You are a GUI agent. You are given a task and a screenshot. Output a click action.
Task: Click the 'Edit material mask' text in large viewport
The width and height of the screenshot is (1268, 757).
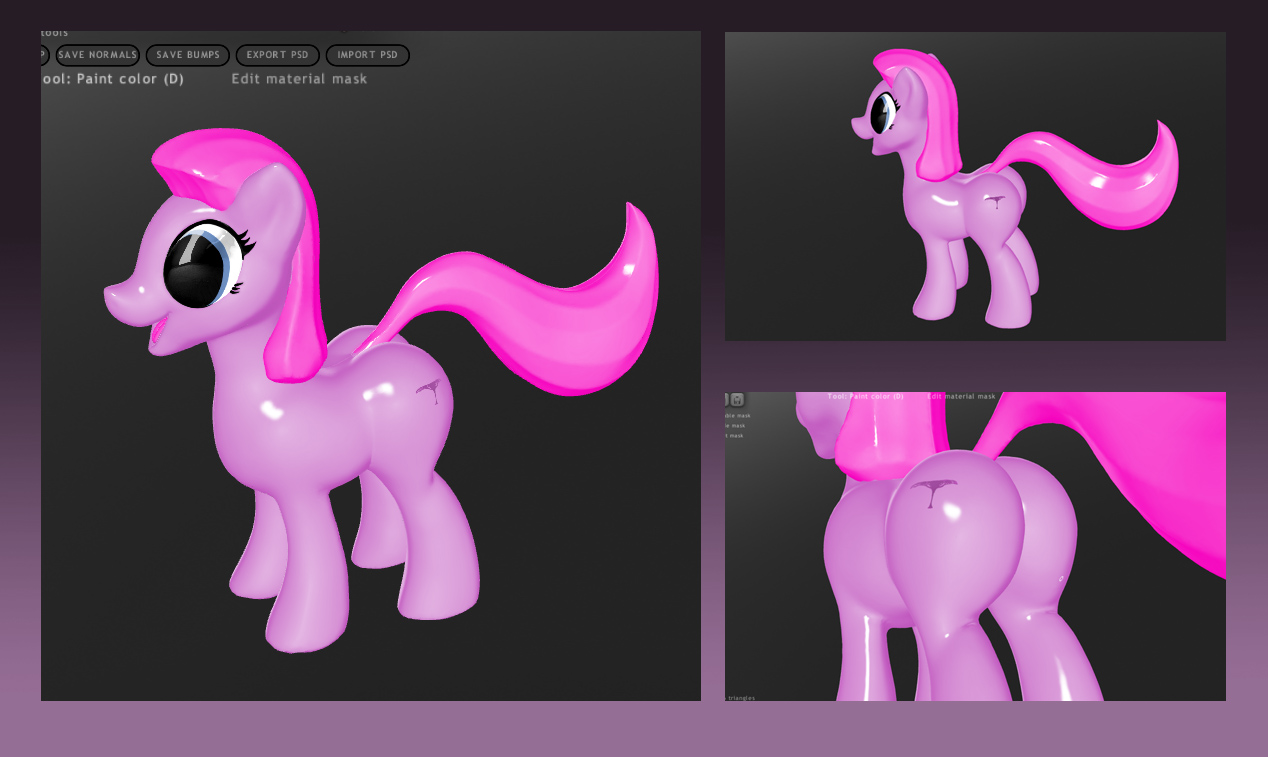coord(299,79)
